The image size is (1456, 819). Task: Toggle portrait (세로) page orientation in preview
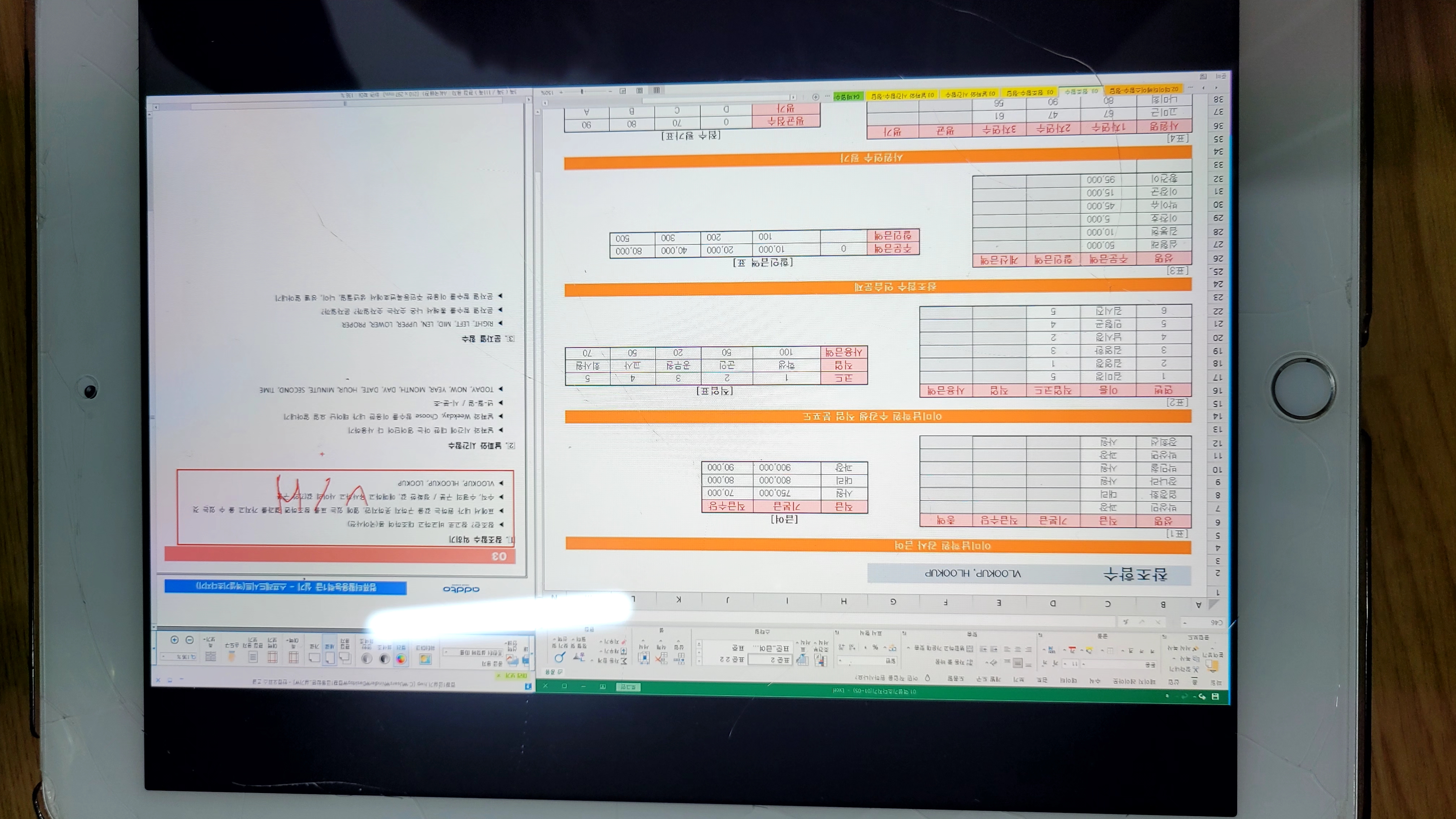click(x=330, y=657)
